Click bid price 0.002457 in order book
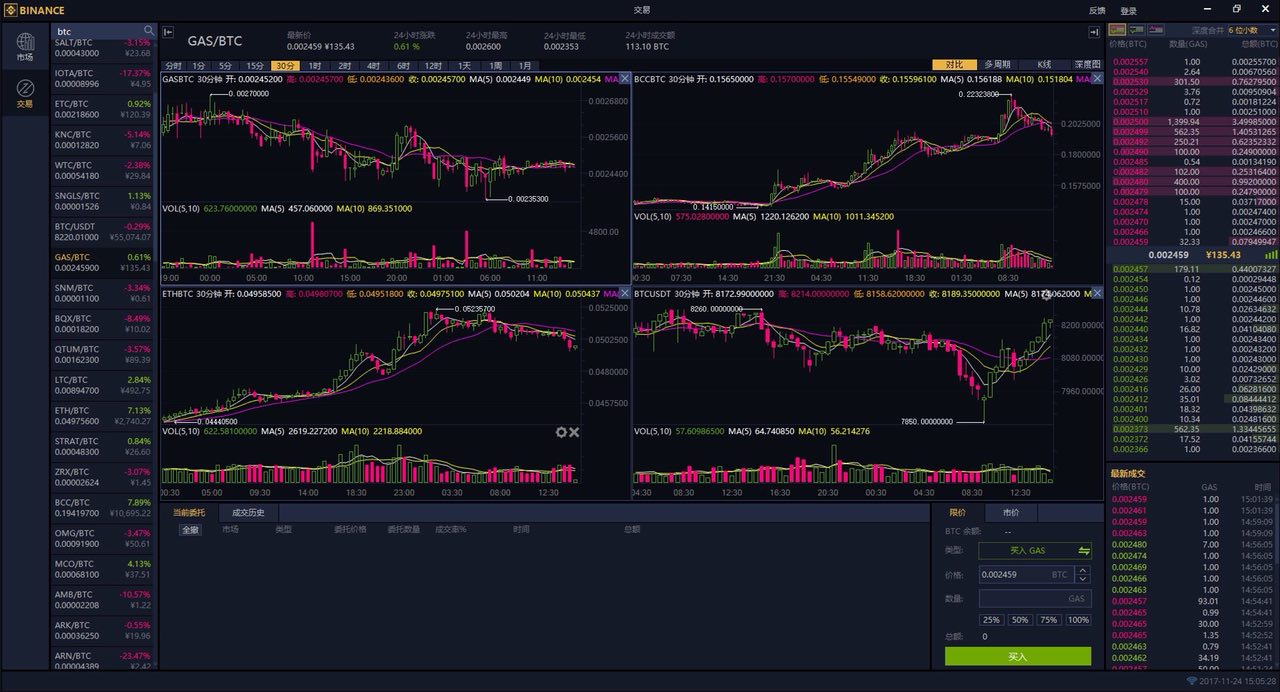This screenshot has height=692, width=1280. tap(1130, 269)
